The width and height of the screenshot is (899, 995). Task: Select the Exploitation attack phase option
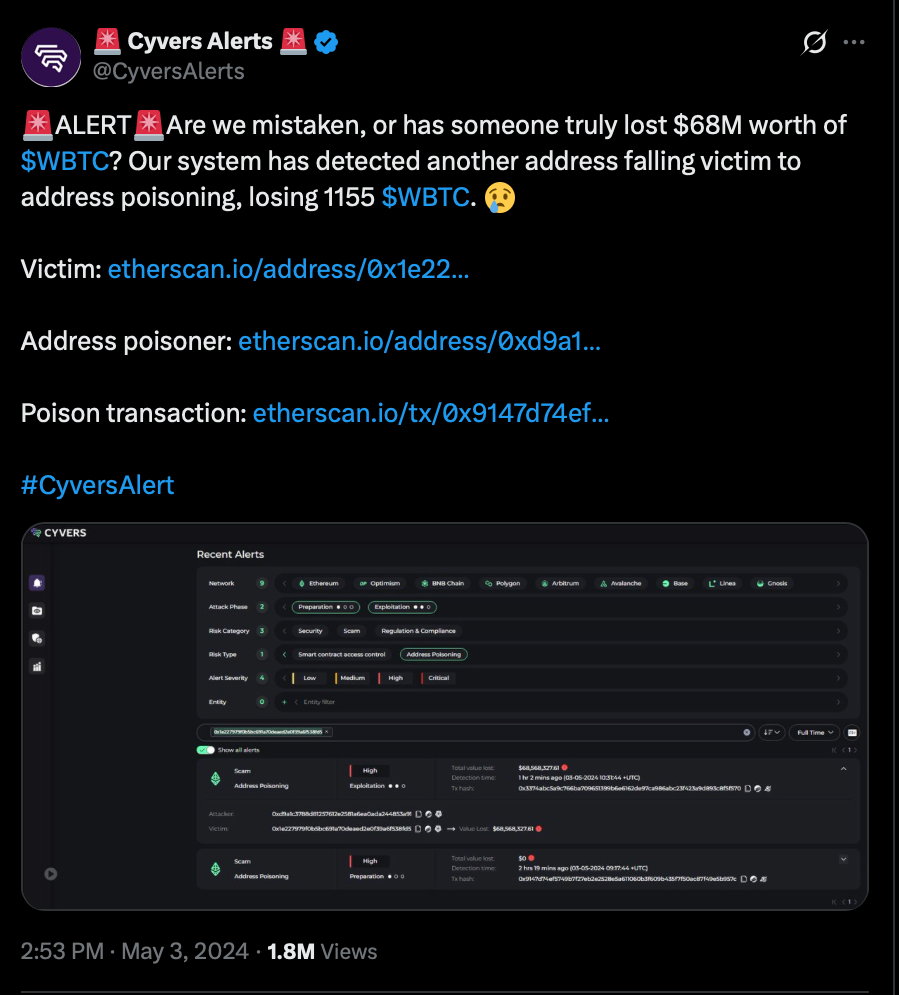tap(402, 607)
